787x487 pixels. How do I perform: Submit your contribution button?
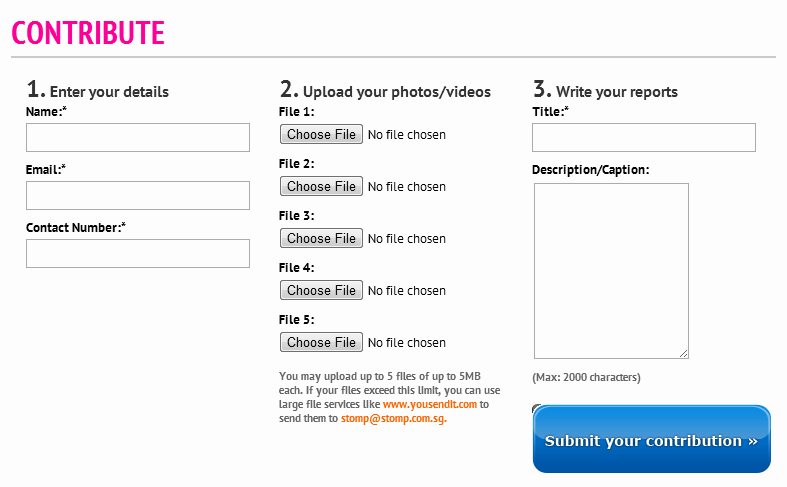click(x=651, y=440)
